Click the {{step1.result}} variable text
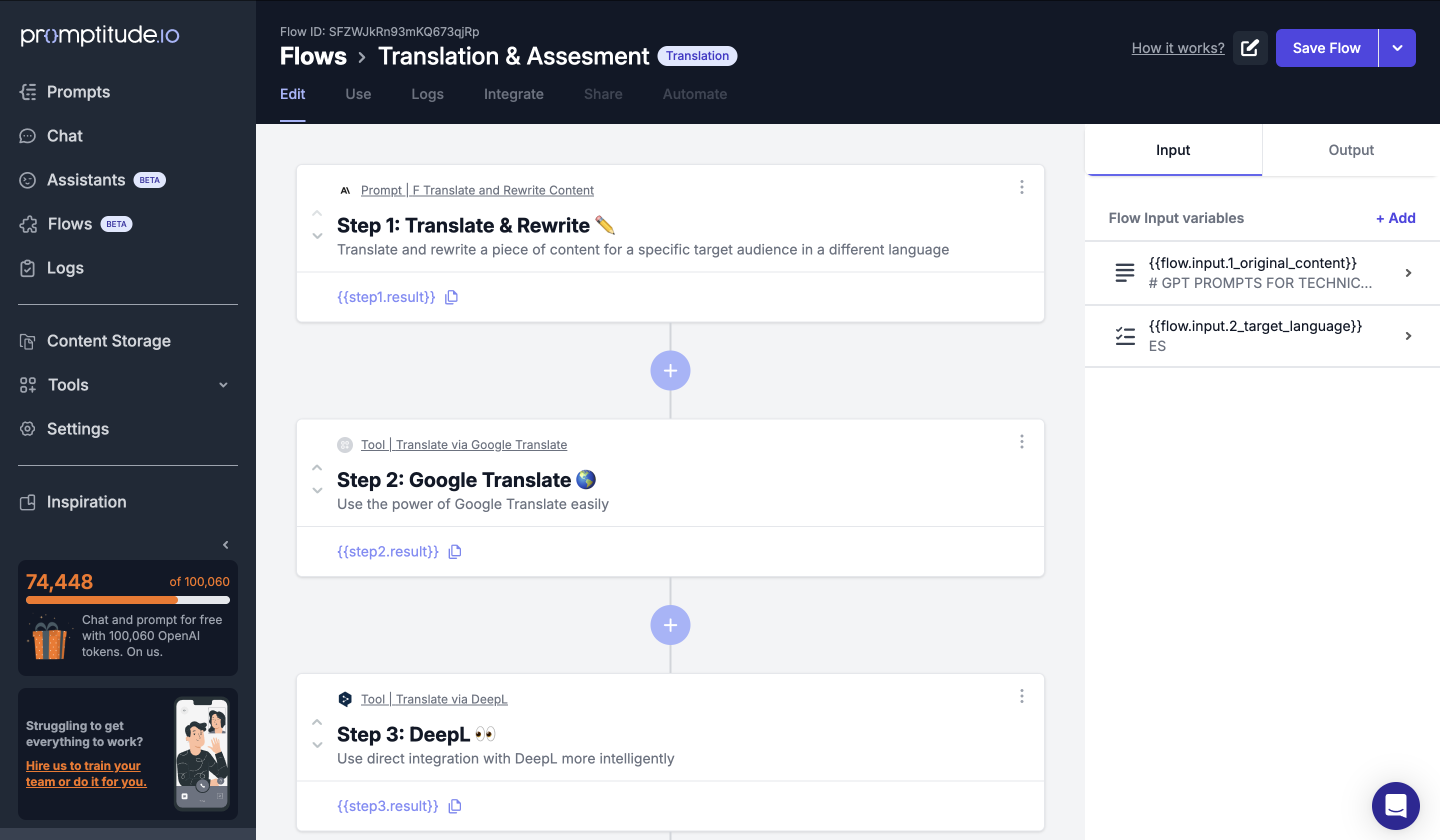 click(x=386, y=297)
